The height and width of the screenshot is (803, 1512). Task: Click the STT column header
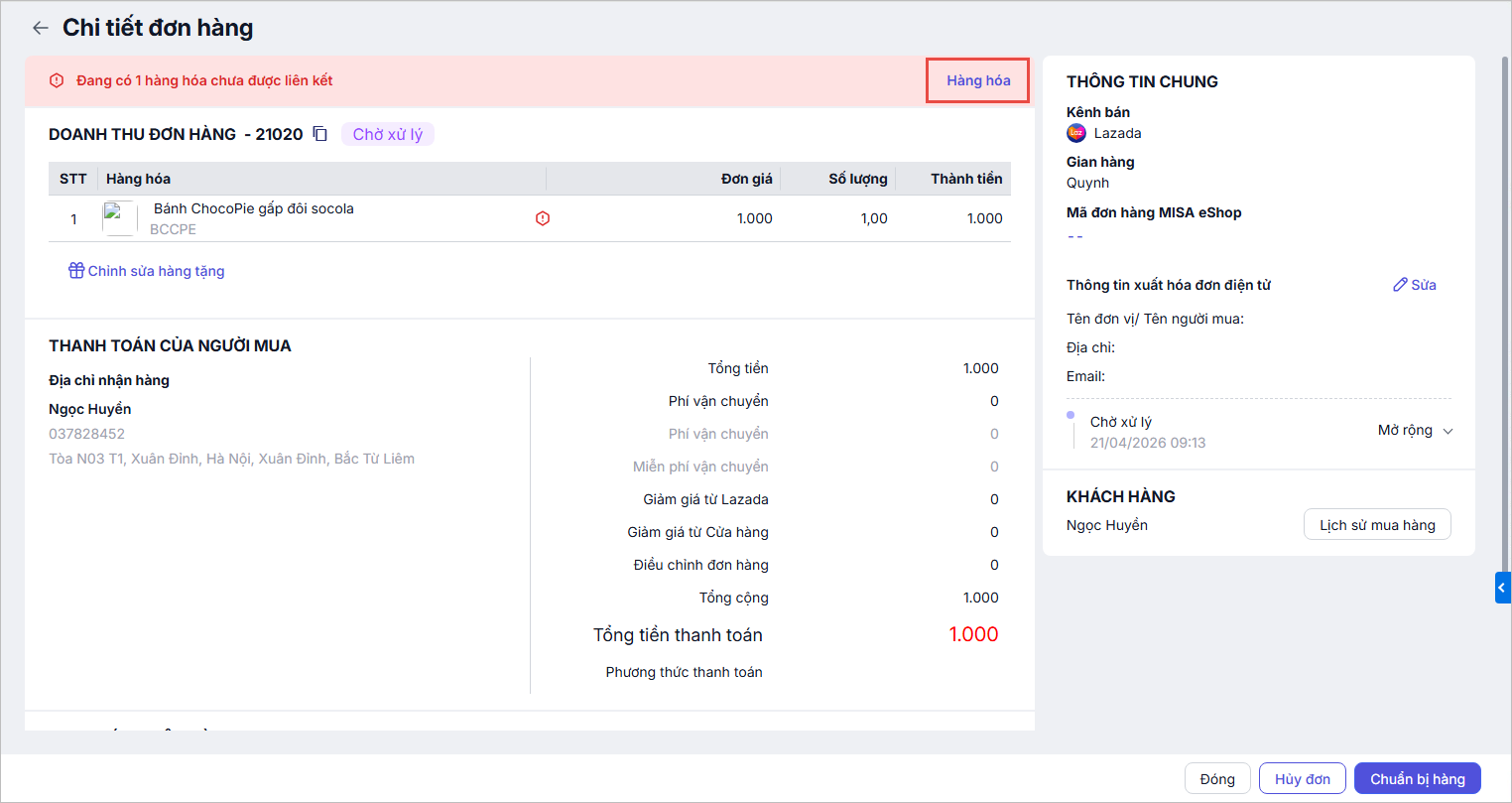click(73, 179)
